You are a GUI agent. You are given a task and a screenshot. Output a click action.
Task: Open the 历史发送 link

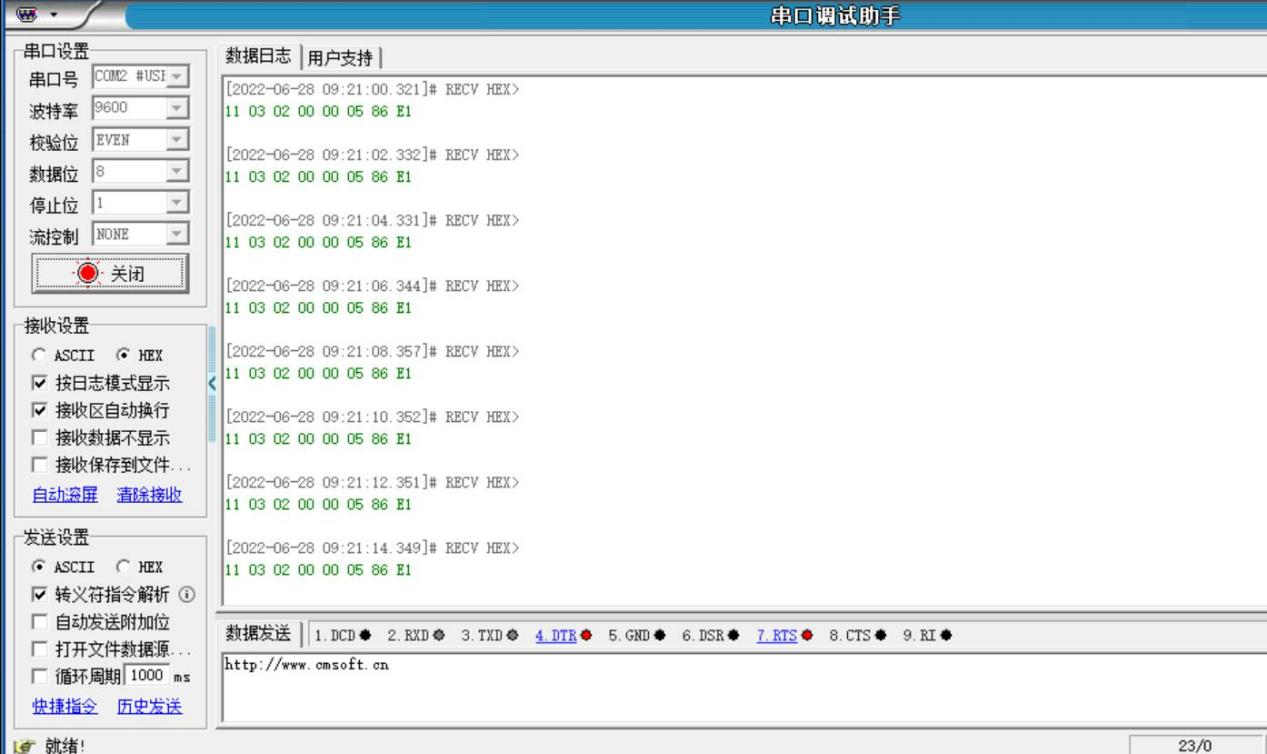149,707
